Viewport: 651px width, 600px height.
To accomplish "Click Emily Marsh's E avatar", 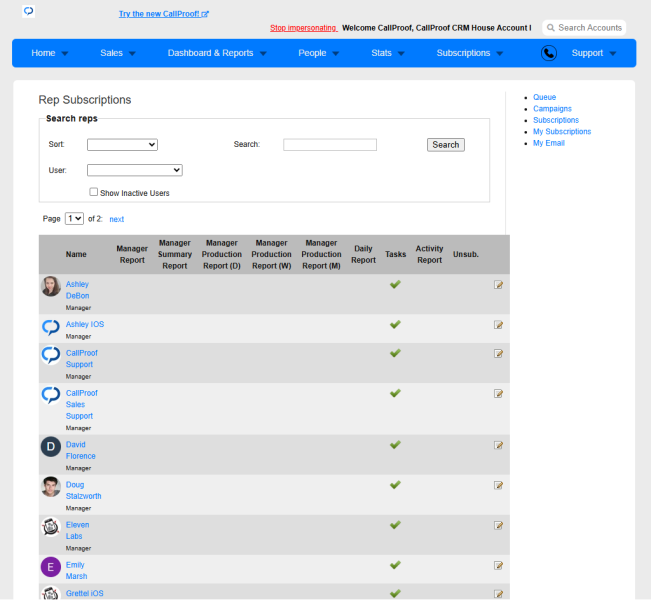I will click(51, 567).
